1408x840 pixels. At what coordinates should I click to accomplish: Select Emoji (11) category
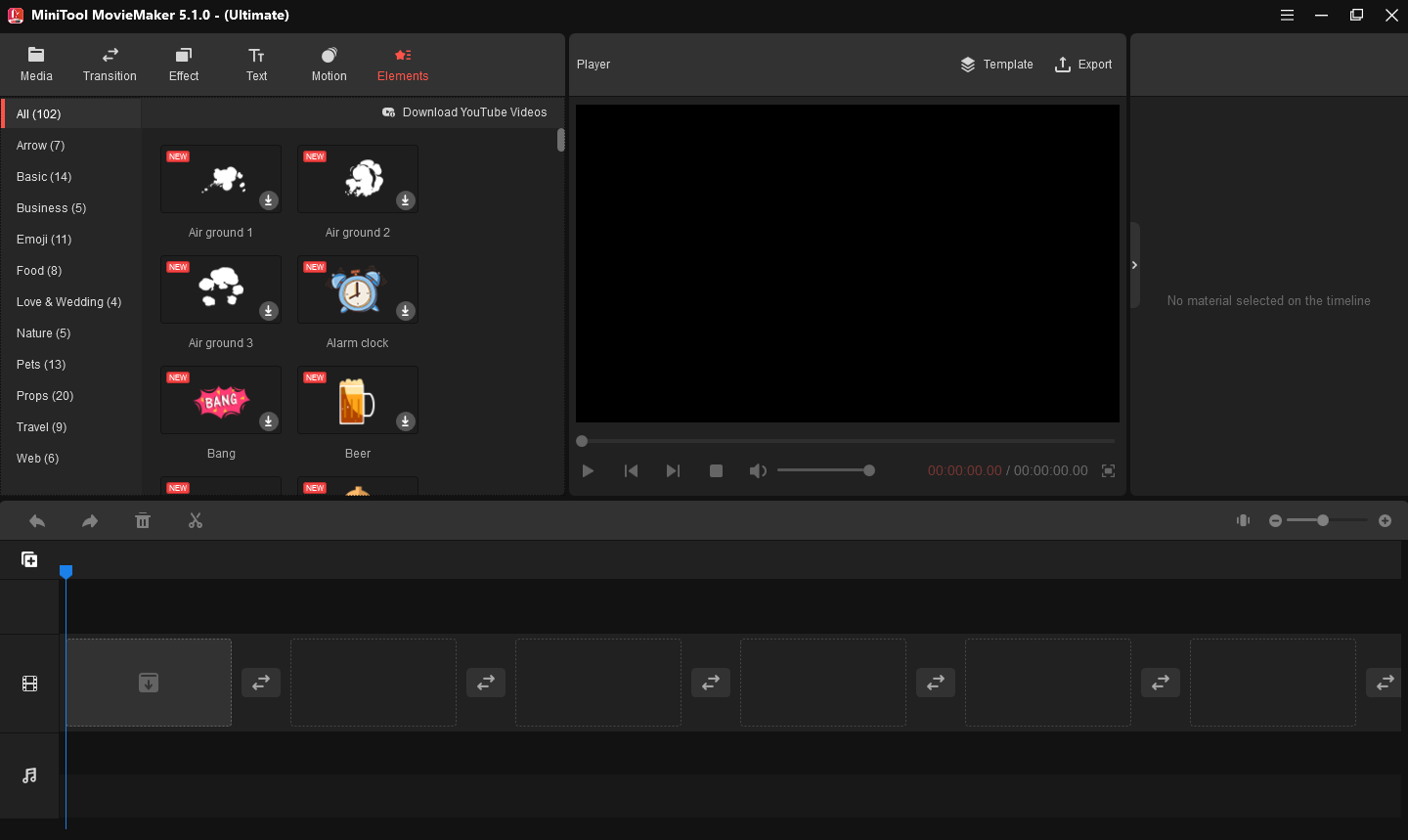coord(71,240)
